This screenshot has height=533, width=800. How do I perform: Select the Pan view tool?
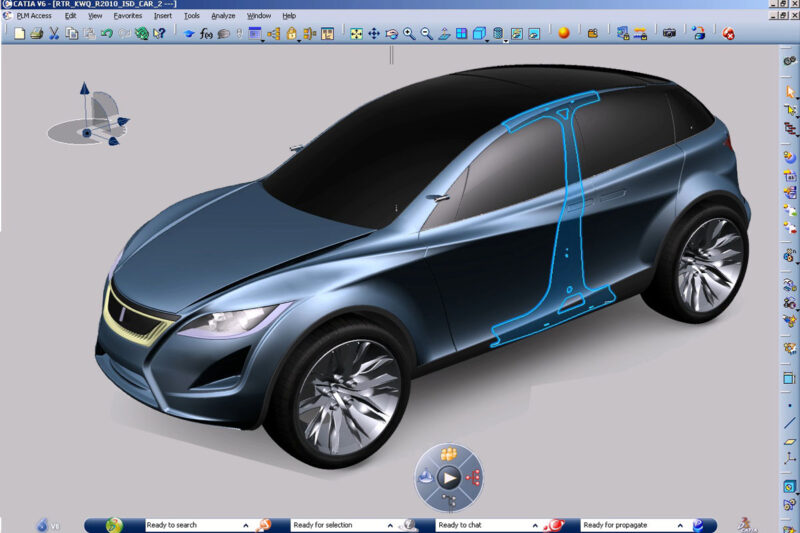(x=374, y=33)
